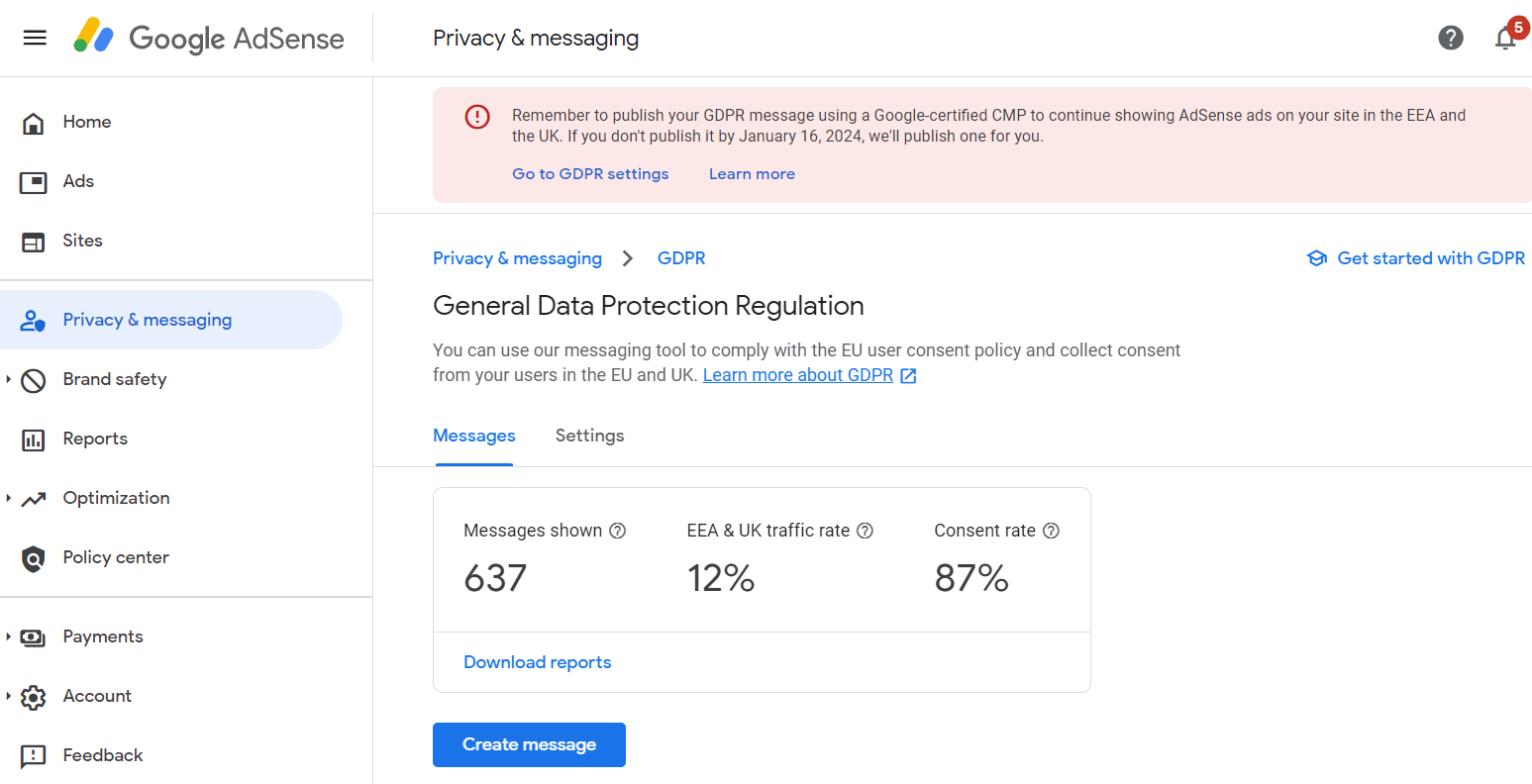Select the Ads sidebar icon
Viewport: 1532px width, 784px height.
[x=34, y=181]
